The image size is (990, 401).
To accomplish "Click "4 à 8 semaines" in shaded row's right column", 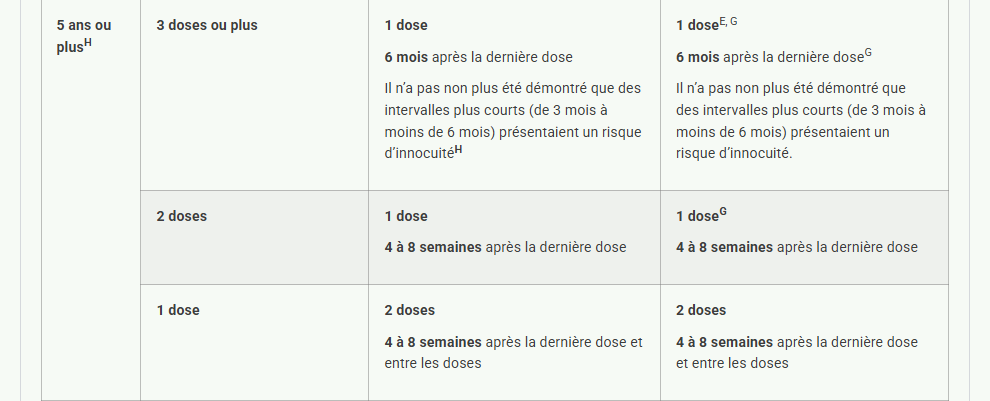I will point(724,247).
